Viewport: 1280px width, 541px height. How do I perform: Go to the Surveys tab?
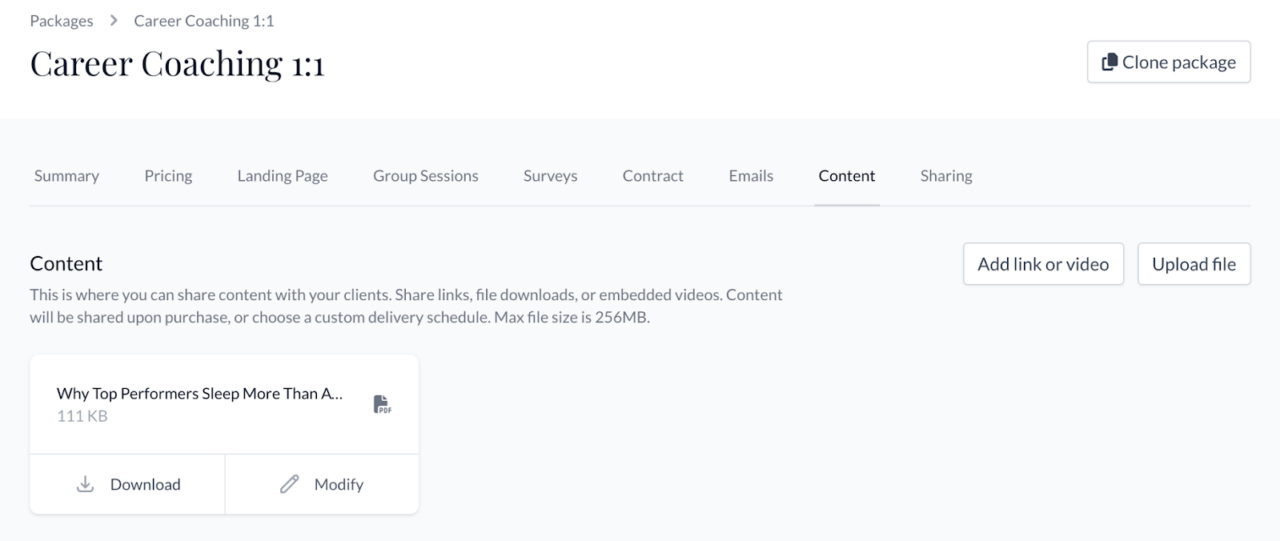click(x=550, y=176)
